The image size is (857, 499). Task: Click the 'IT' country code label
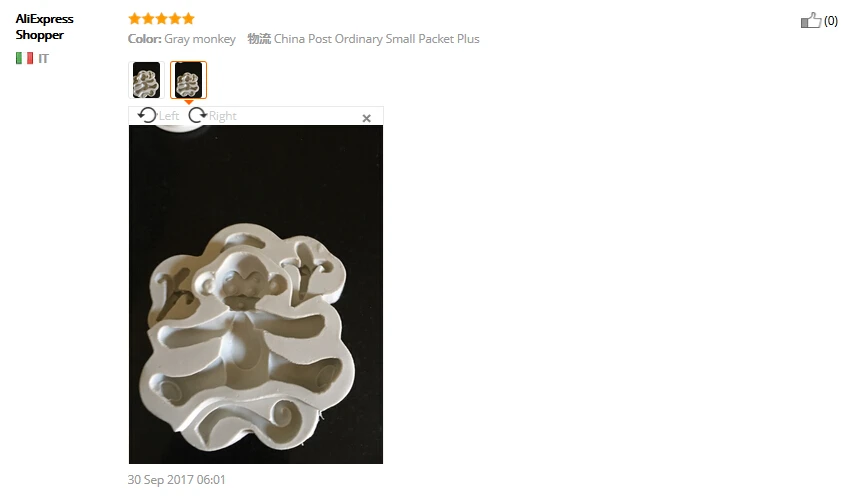click(43, 58)
